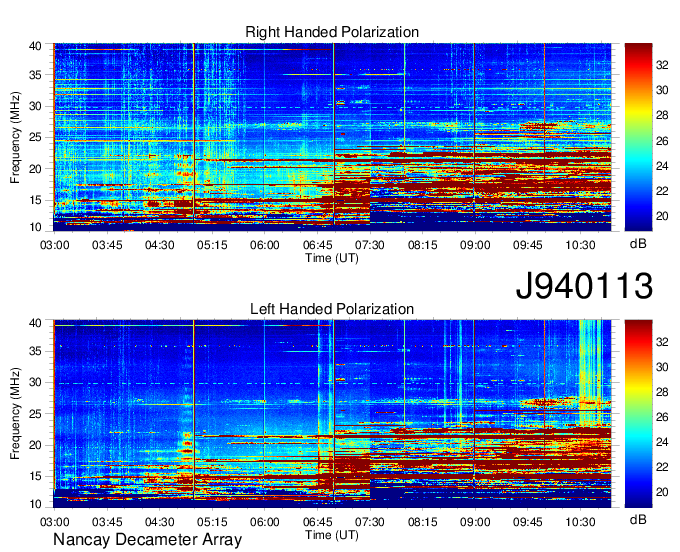Click the 09:45 time tick of Right Handed plot
680x552 pixels.
pyautogui.click(x=528, y=245)
